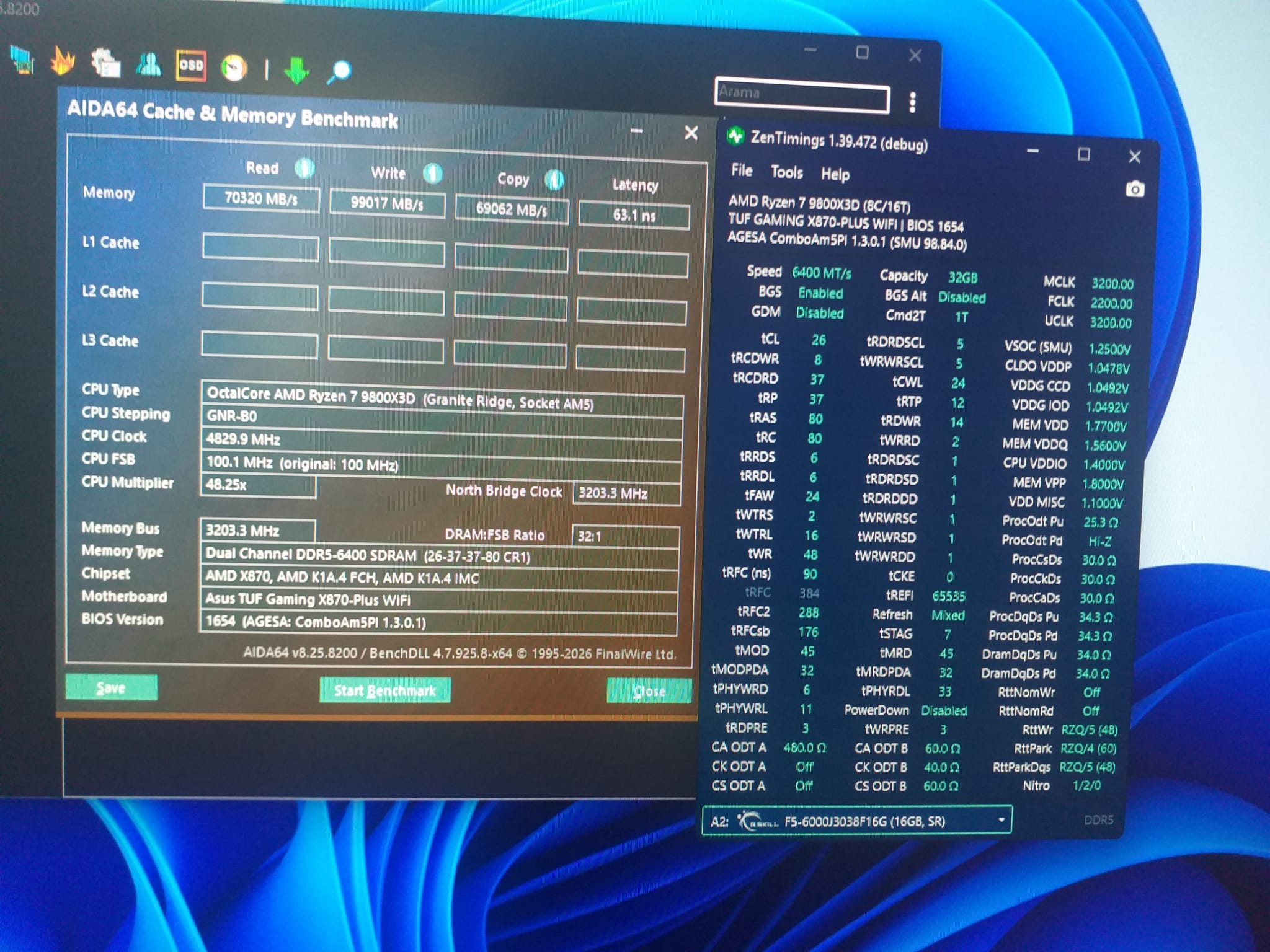The image size is (1270, 952).
Task: Expand the A2 memory module dropdown
Action: (1001, 820)
